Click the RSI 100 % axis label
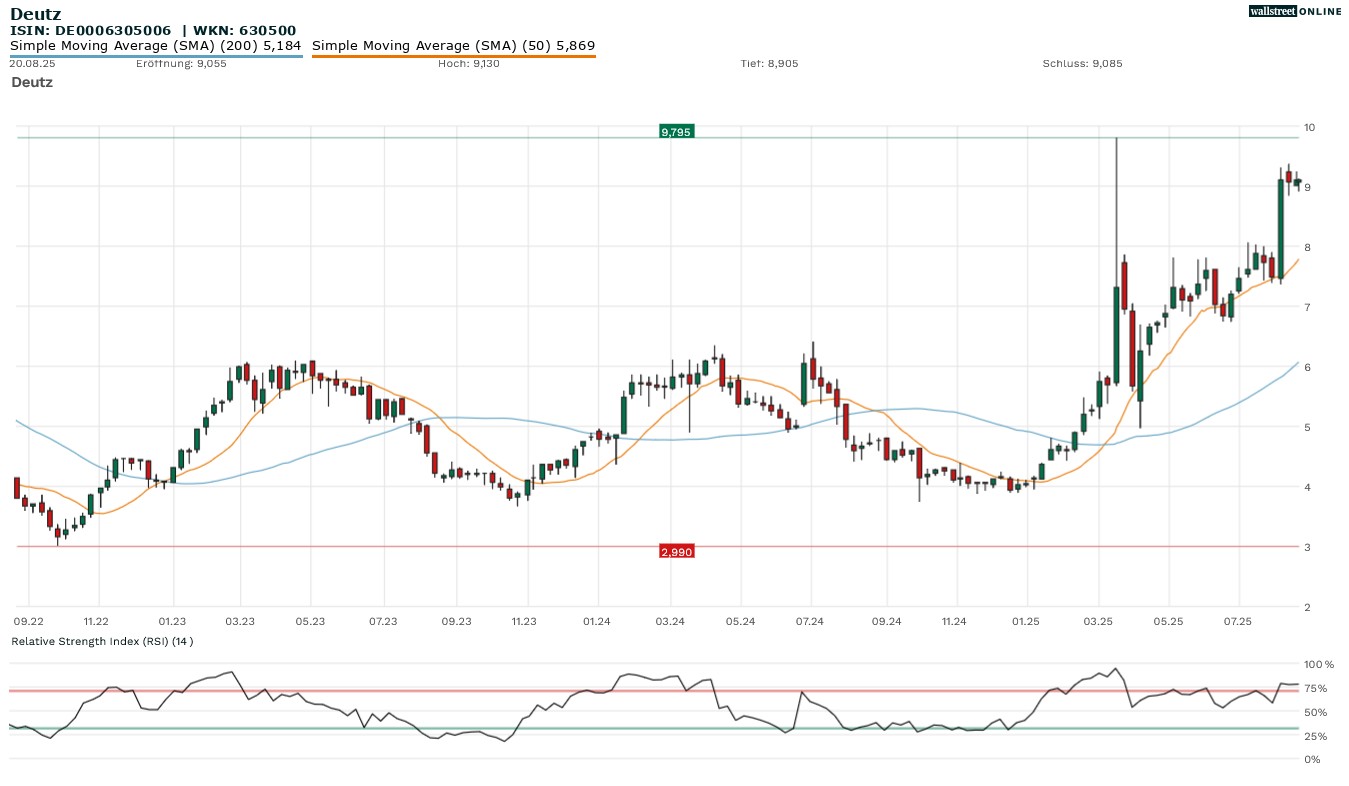1349x786 pixels. pos(1319,664)
